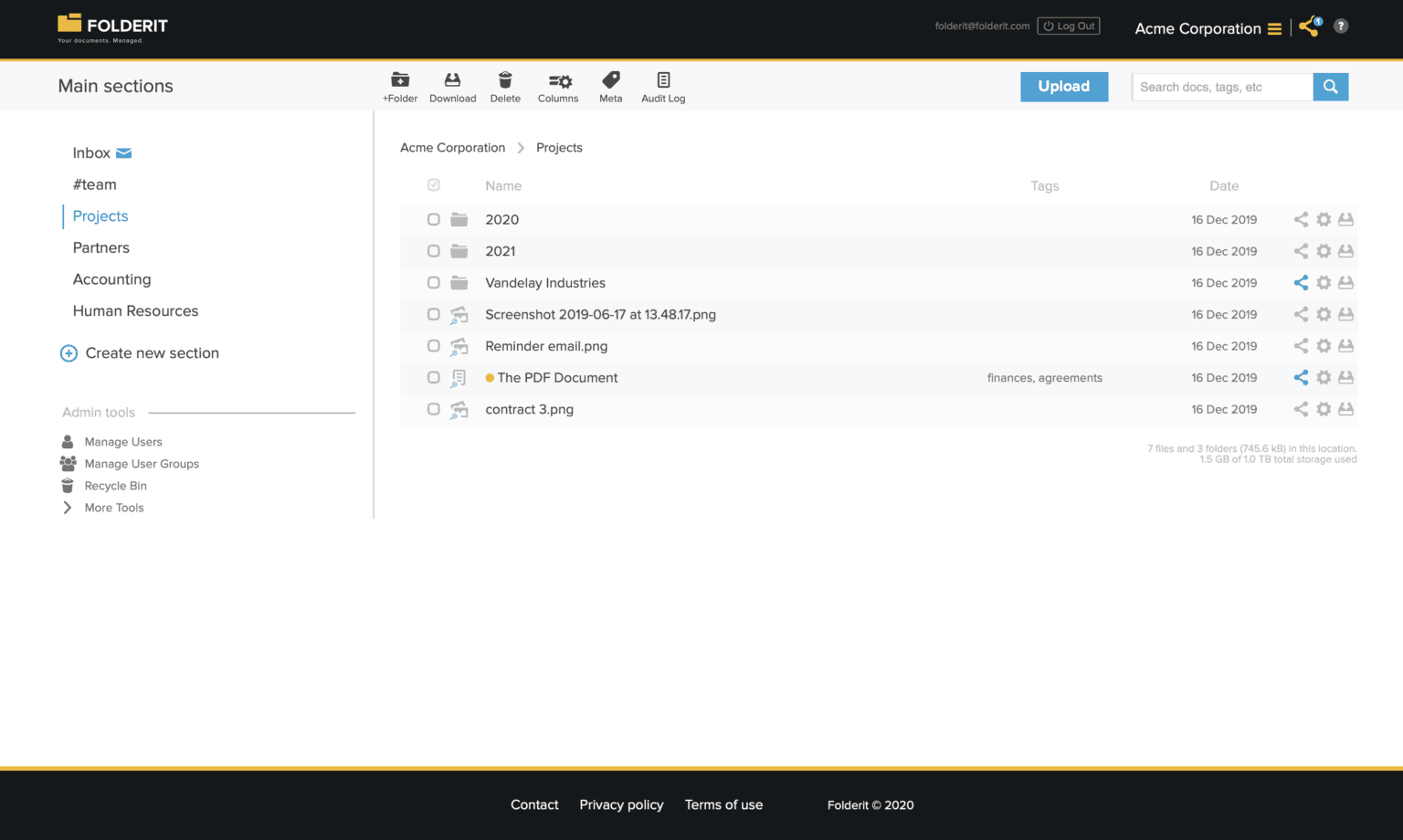
Task: Download the 2020 folder
Action: pos(1345,219)
